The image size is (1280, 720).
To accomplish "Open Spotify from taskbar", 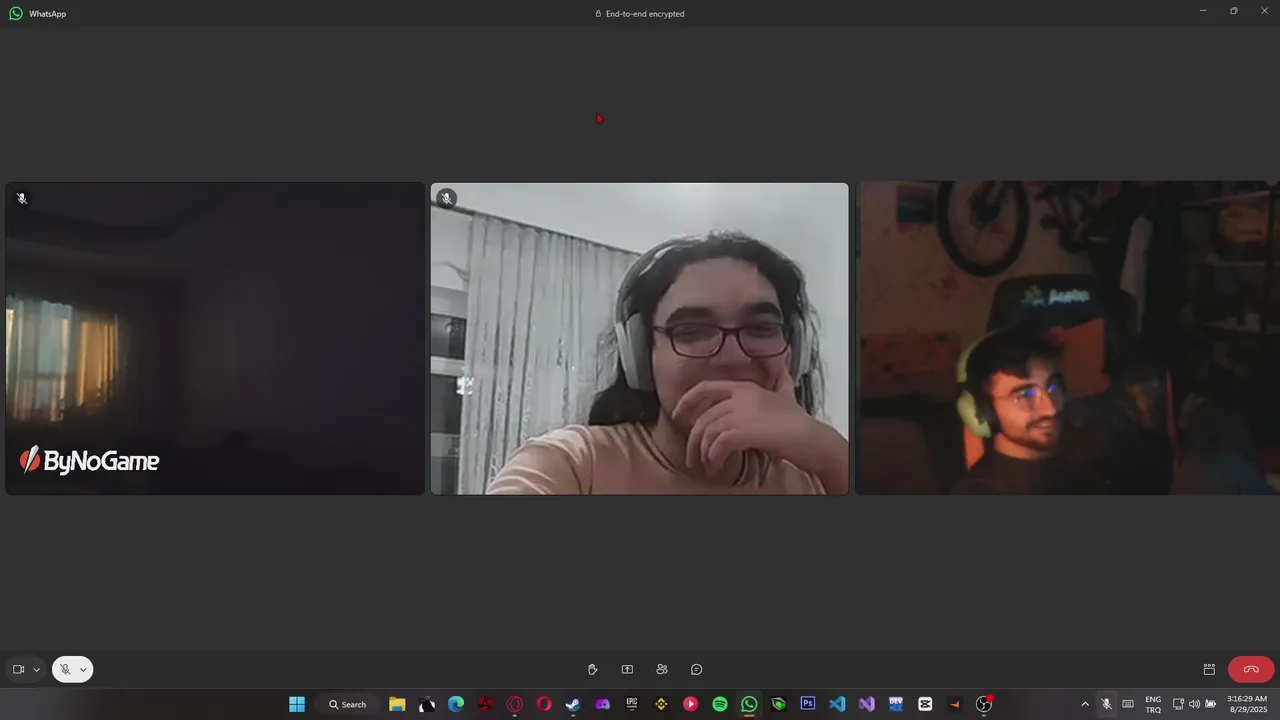I will (x=720, y=704).
